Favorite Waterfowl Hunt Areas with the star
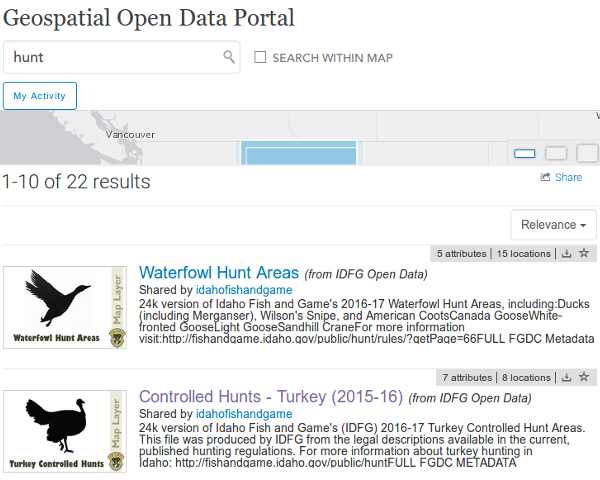The image size is (600, 480). (x=584, y=254)
